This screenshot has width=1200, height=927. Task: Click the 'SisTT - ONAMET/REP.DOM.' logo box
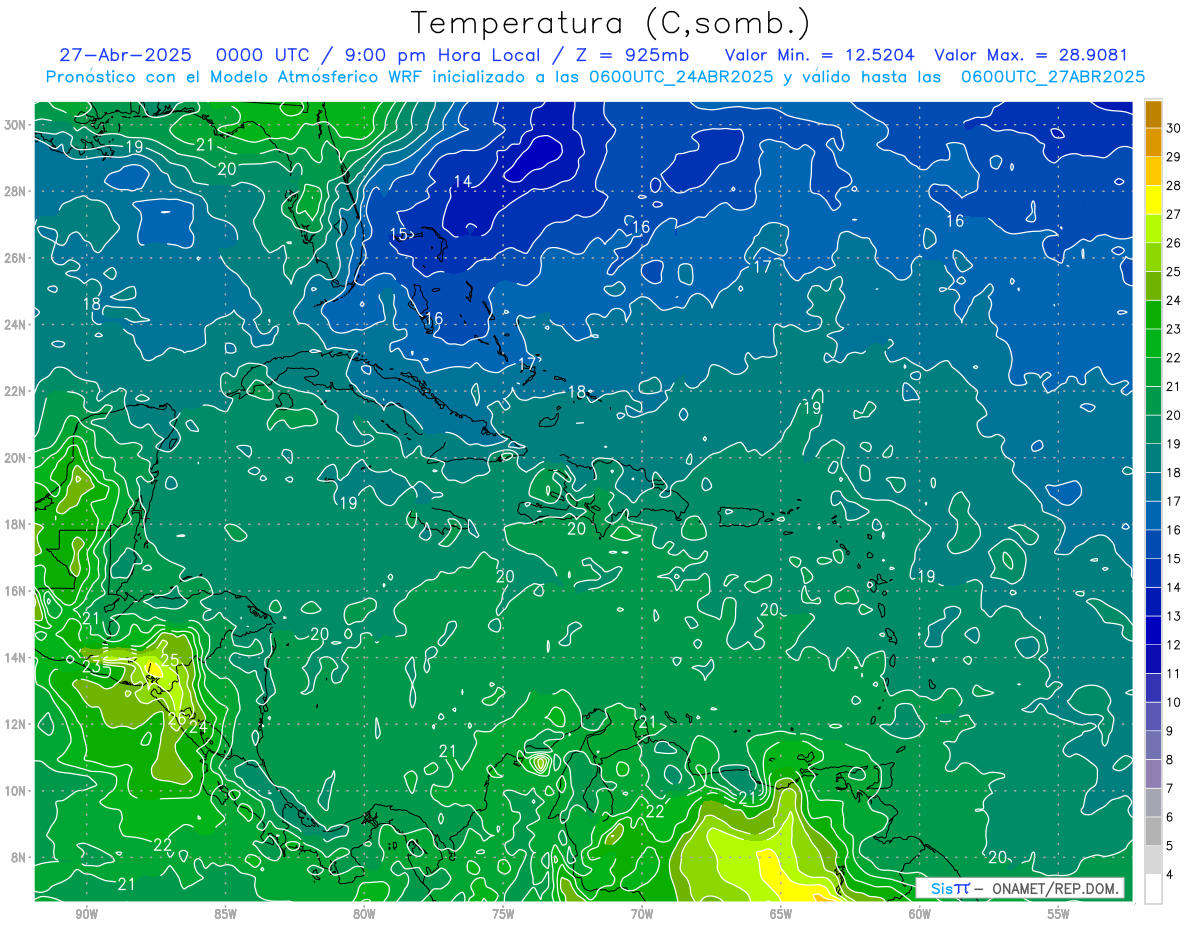click(x=1019, y=888)
